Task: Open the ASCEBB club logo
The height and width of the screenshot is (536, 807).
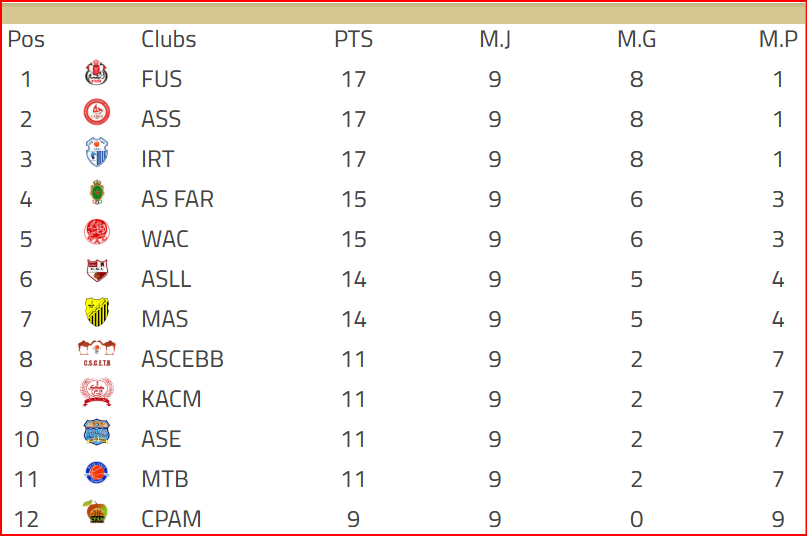Action: tap(97, 353)
